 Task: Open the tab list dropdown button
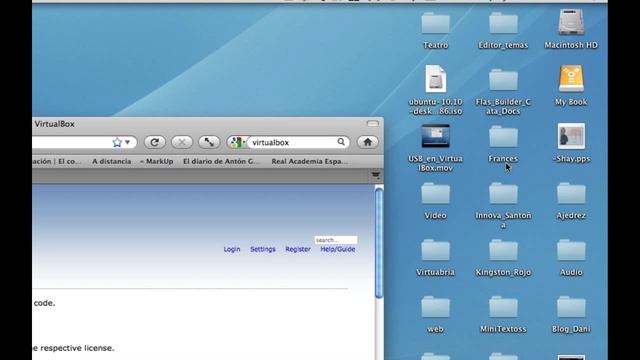coord(376,176)
